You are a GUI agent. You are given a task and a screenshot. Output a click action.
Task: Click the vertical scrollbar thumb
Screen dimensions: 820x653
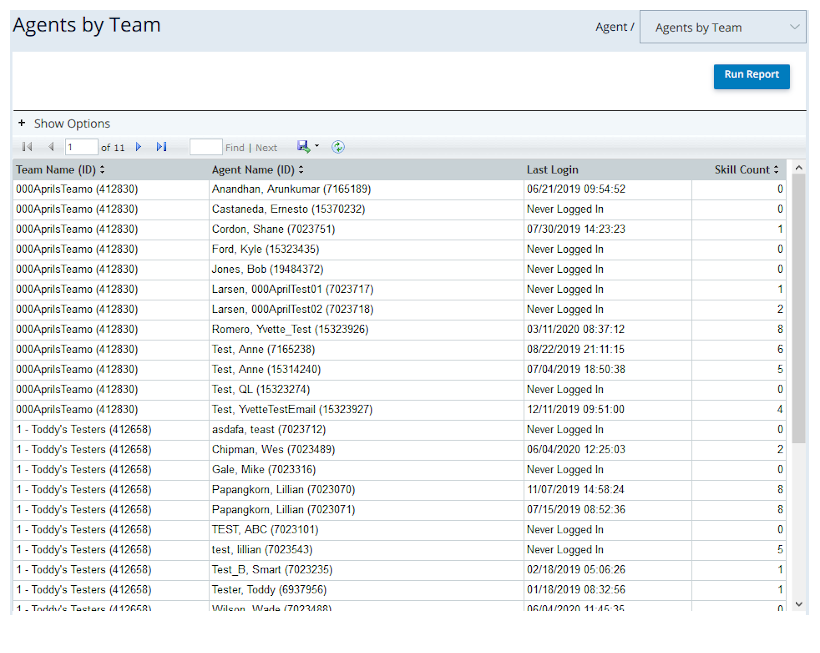click(x=799, y=308)
